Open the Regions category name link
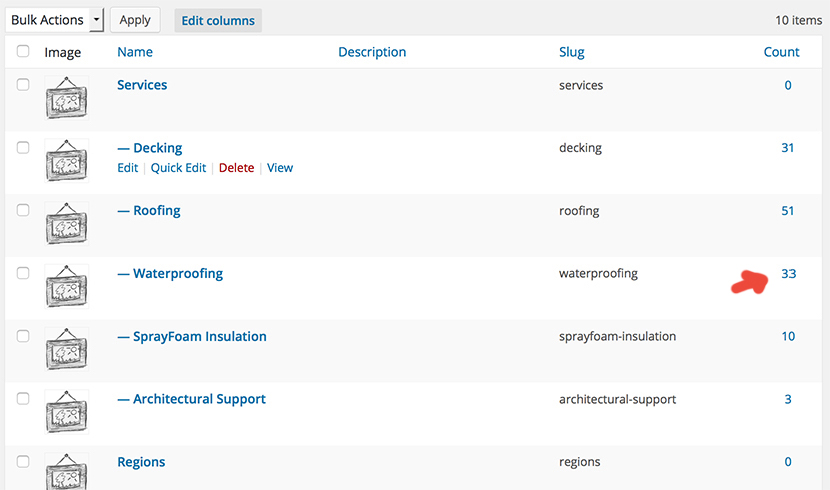This screenshot has height=490, width=830. [141, 462]
